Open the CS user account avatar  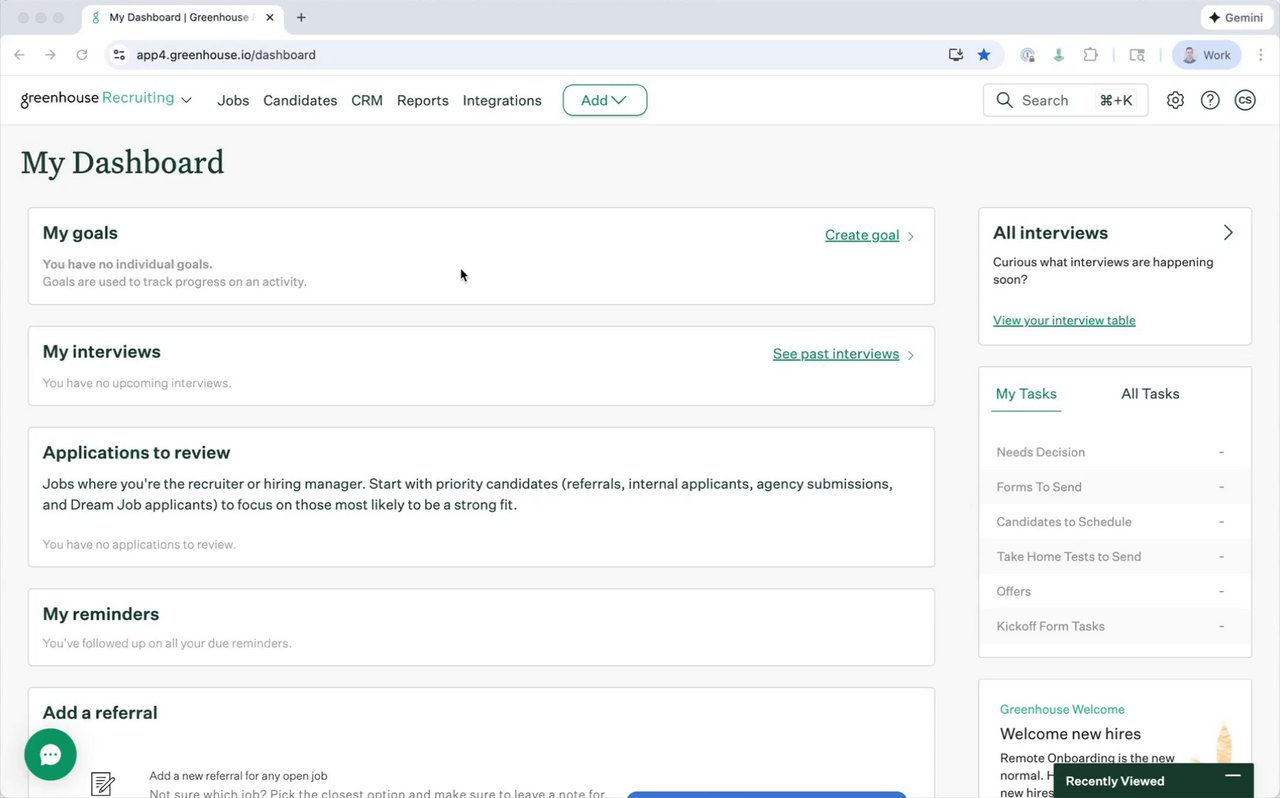click(1245, 100)
